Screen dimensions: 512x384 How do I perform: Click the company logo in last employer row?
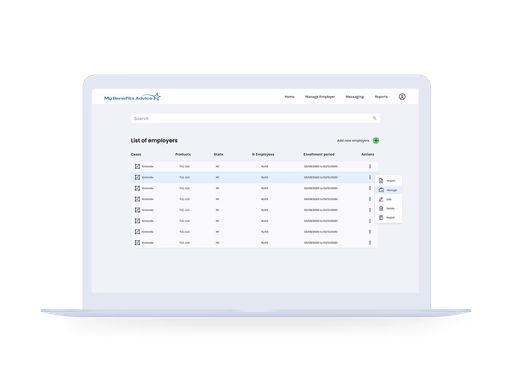tap(137, 243)
